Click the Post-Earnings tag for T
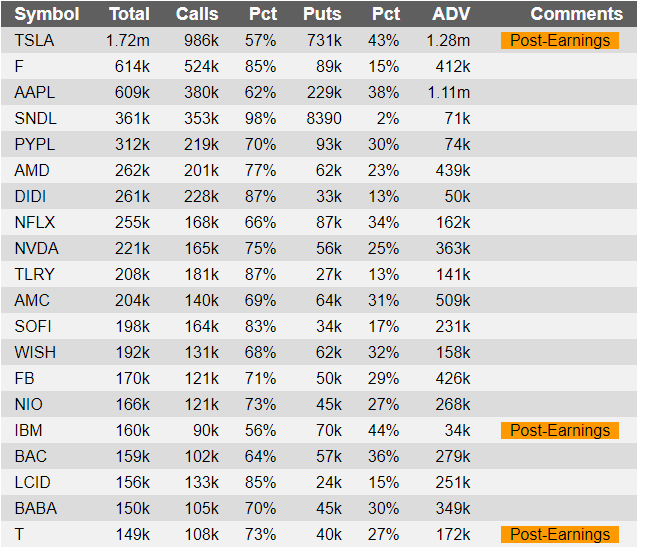This screenshot has height=555, width=671. [x=560, y=534]
